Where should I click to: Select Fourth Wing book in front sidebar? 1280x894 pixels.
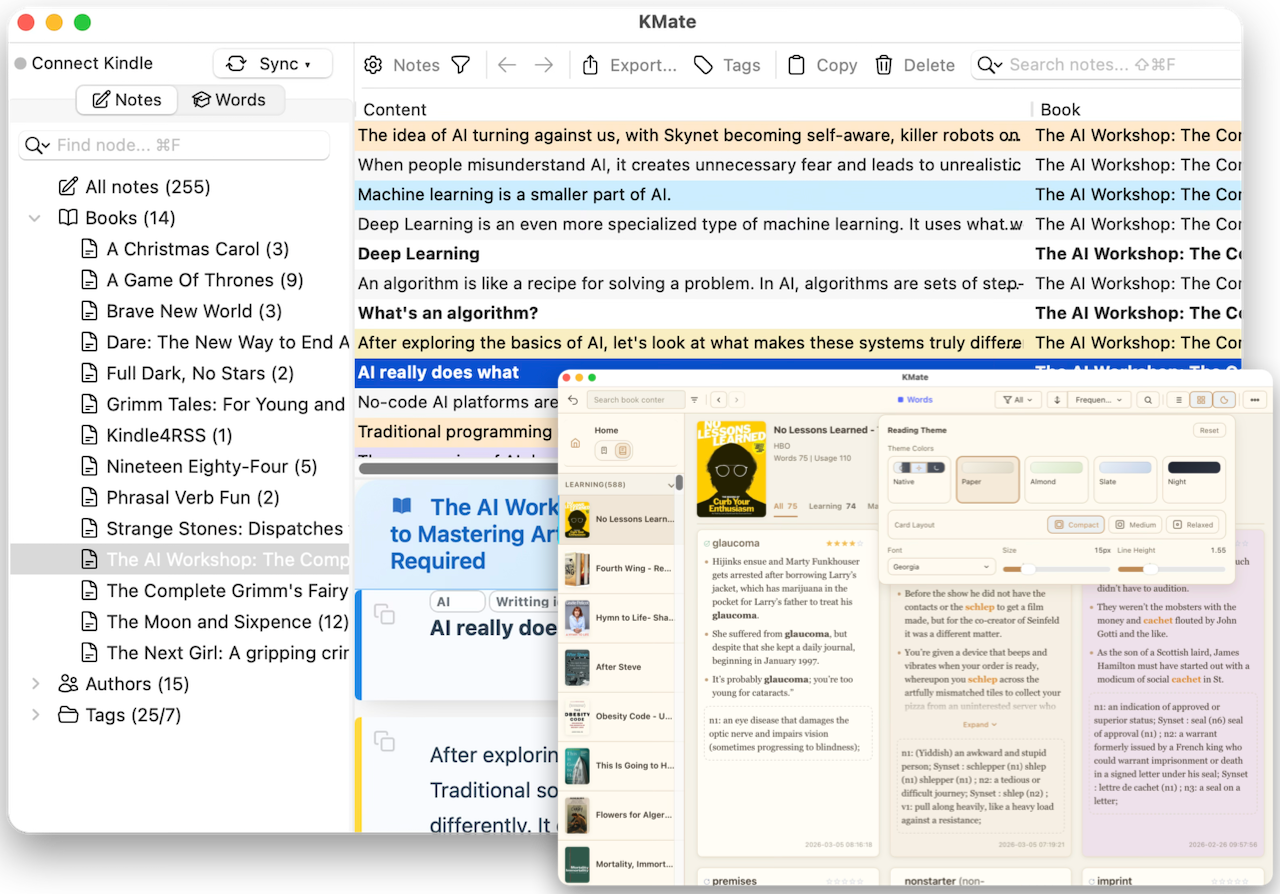[x=618, y=569]
